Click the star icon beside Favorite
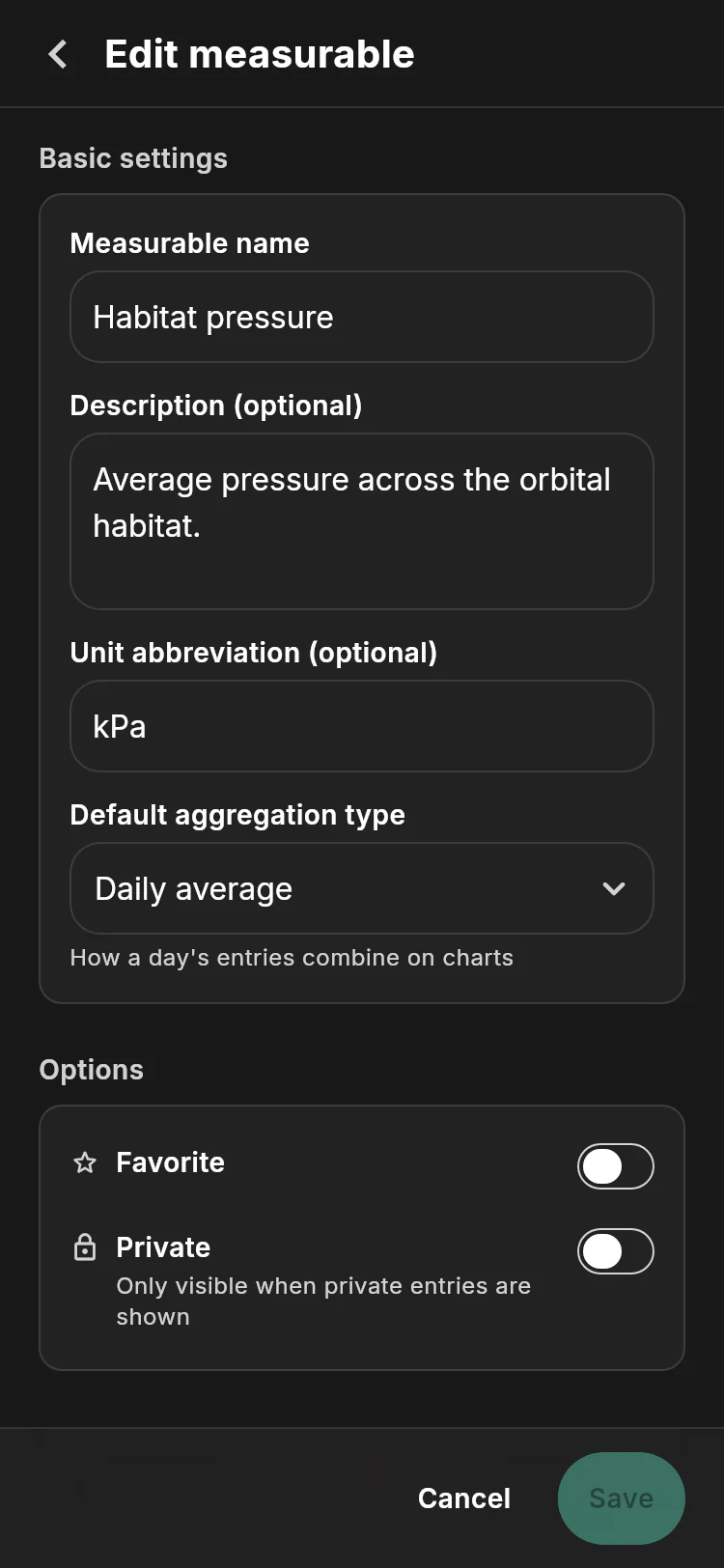 point(85,1162)
